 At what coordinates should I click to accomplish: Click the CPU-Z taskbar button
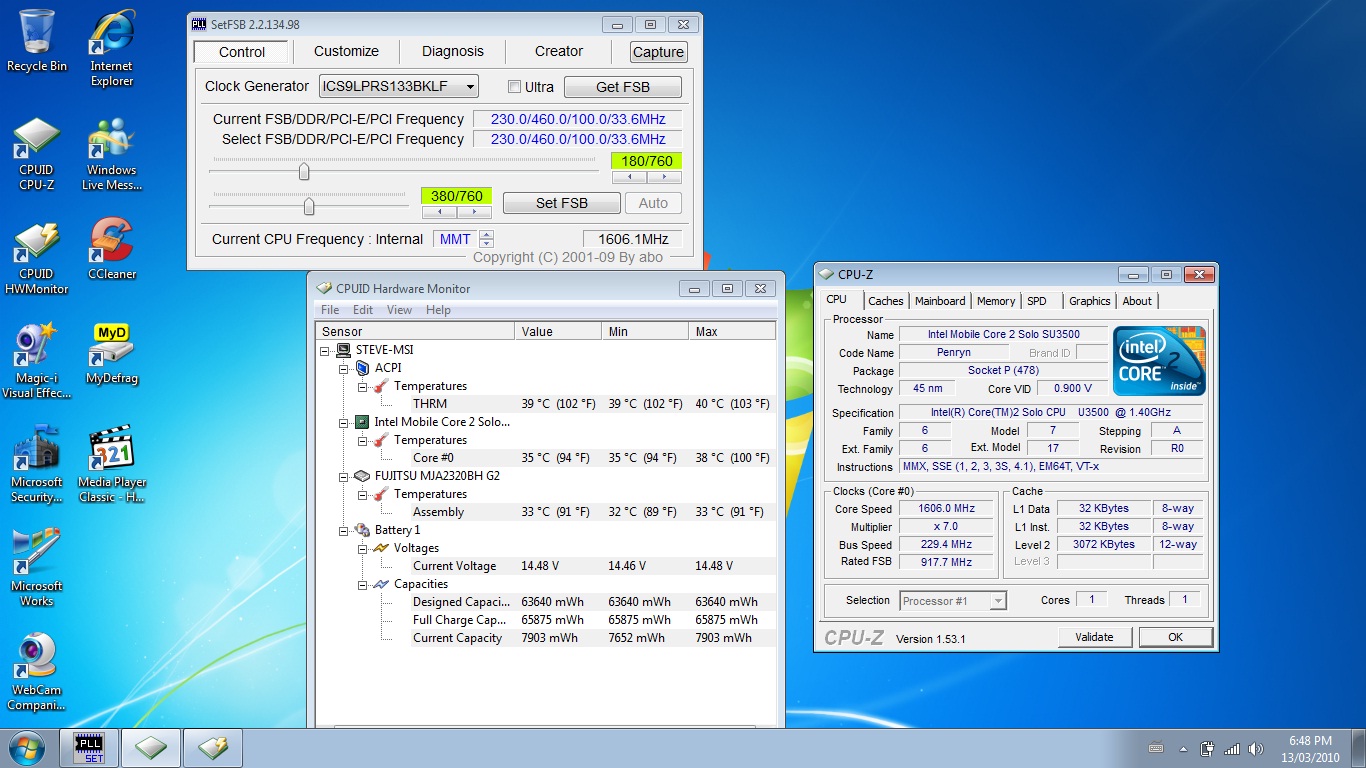151,748
